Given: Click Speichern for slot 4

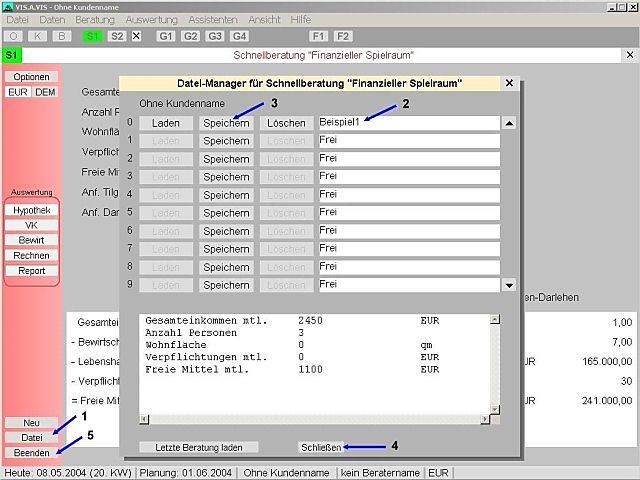Looking at the screenshot, I should pos(226,196).
